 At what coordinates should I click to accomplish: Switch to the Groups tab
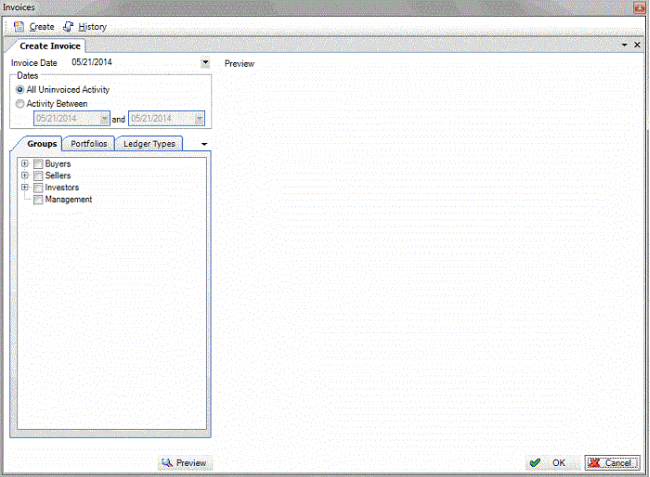point(42,144)
